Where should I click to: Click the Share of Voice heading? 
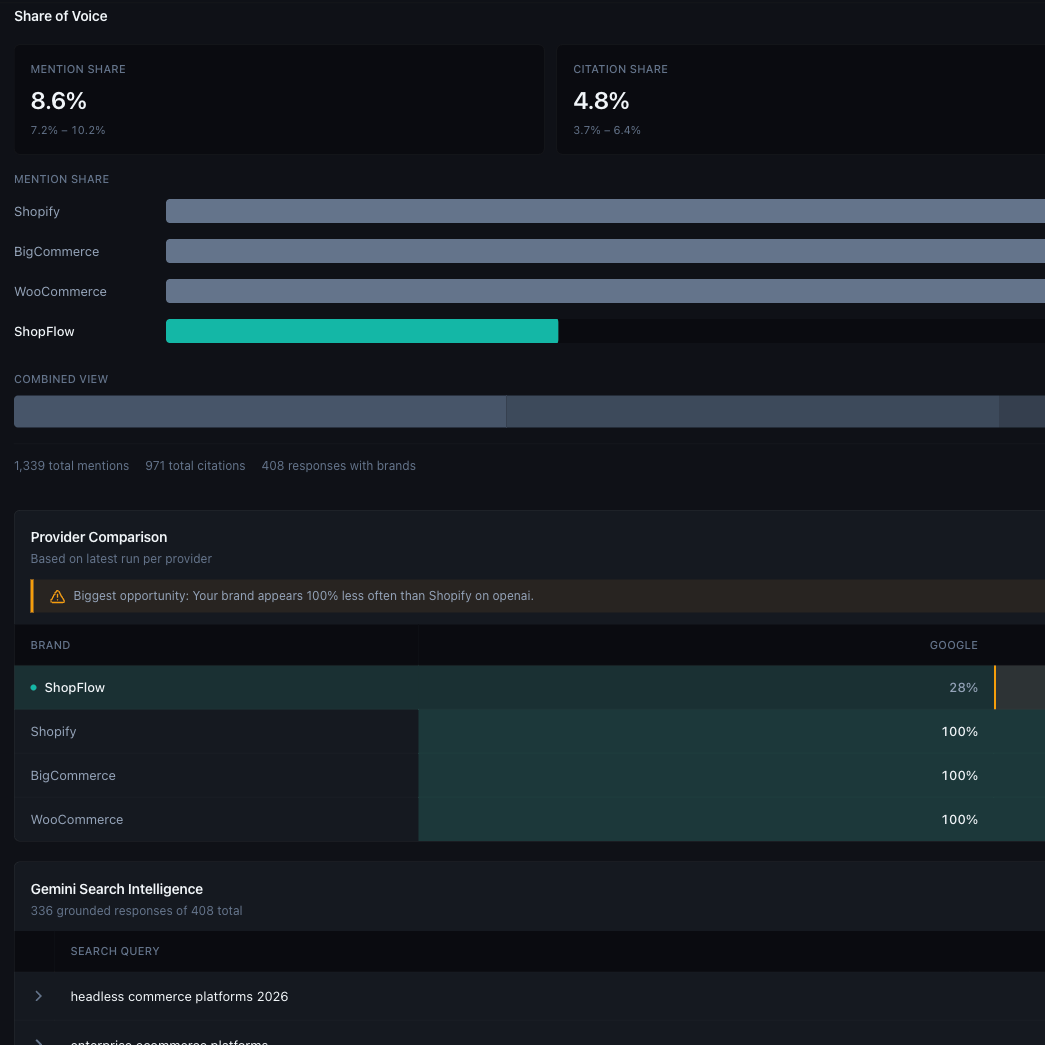[61, 16]
